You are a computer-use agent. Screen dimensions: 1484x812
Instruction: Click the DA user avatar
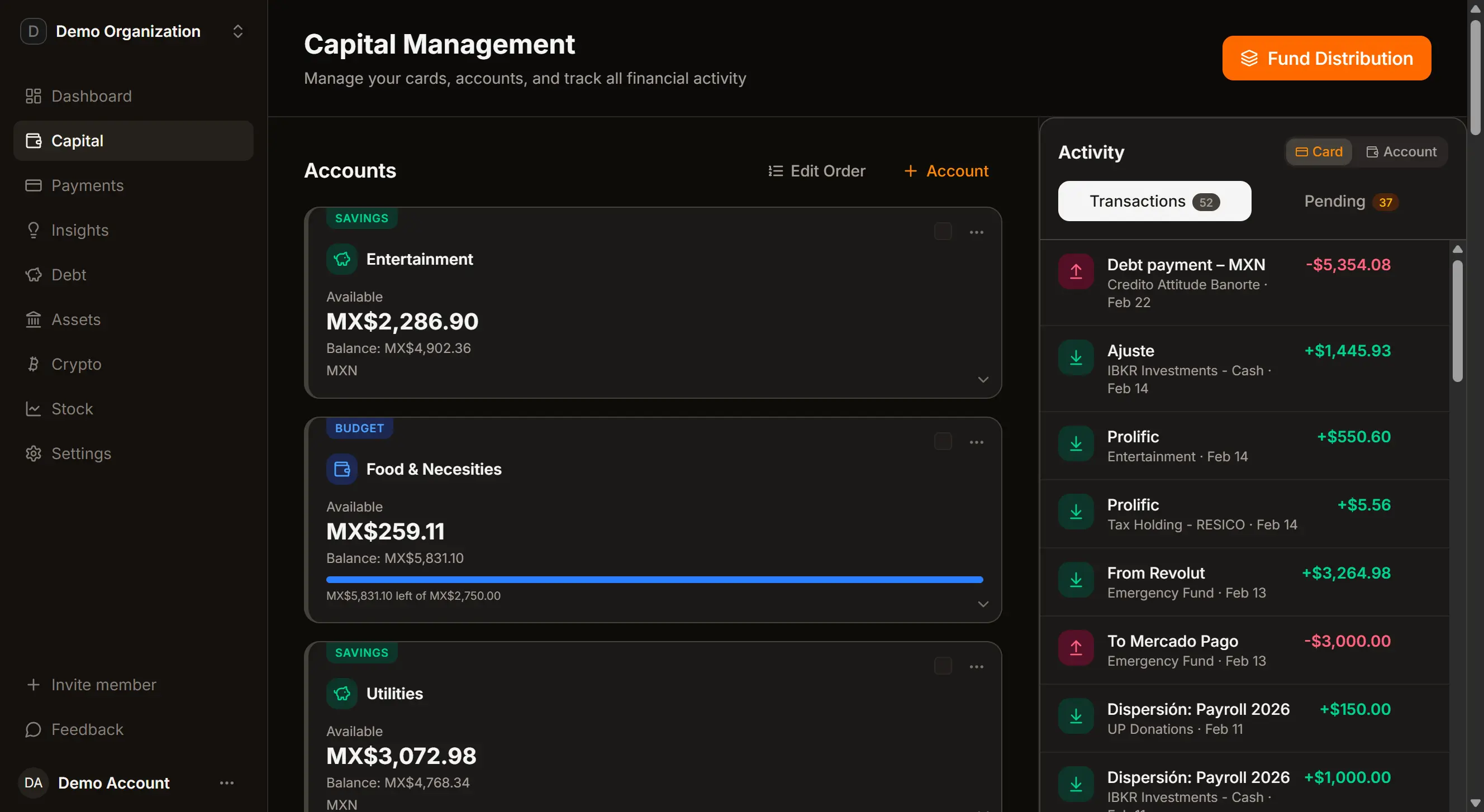pos(34,782)
